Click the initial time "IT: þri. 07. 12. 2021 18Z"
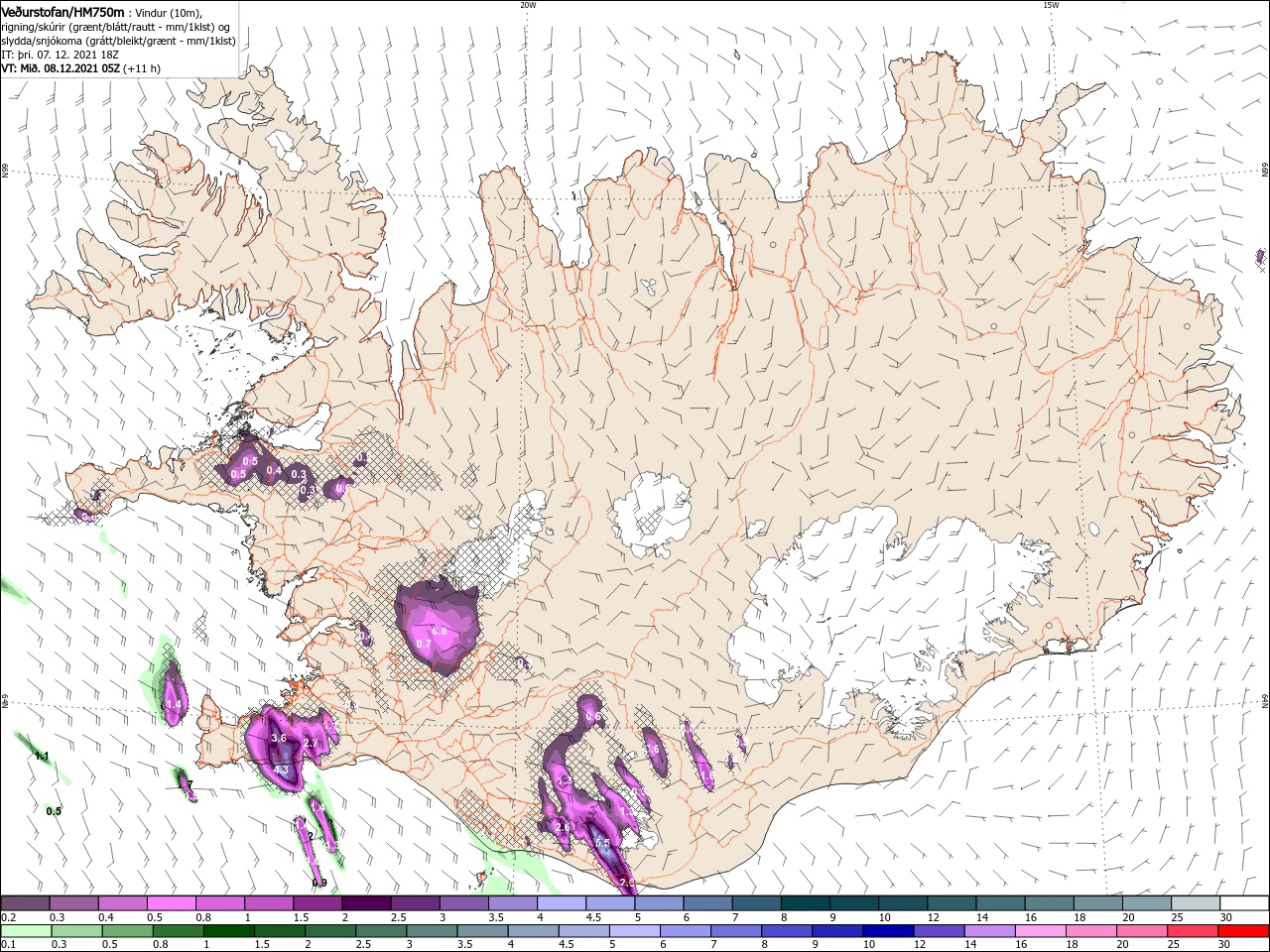Viewport: 1270px width, 952px height. 61,55
